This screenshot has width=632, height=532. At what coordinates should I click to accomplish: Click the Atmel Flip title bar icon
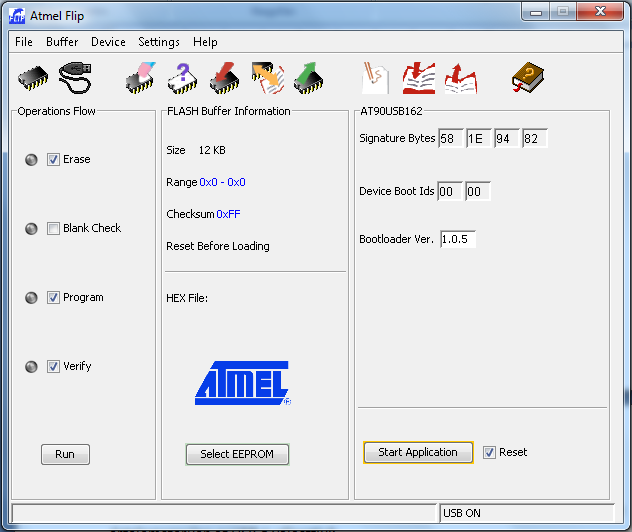coord(17,16)
